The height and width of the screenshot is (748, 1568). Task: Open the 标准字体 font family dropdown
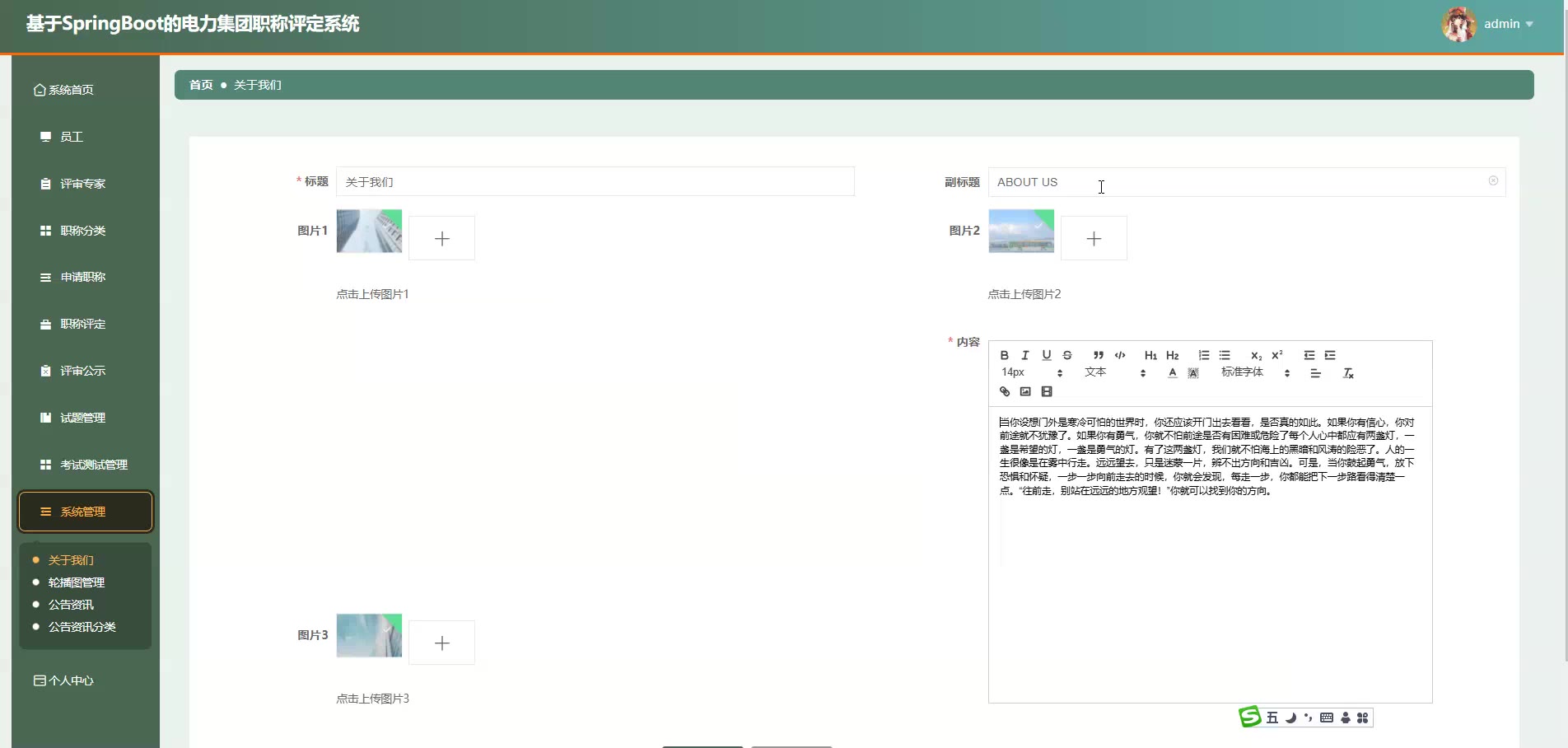(1255, 373)
